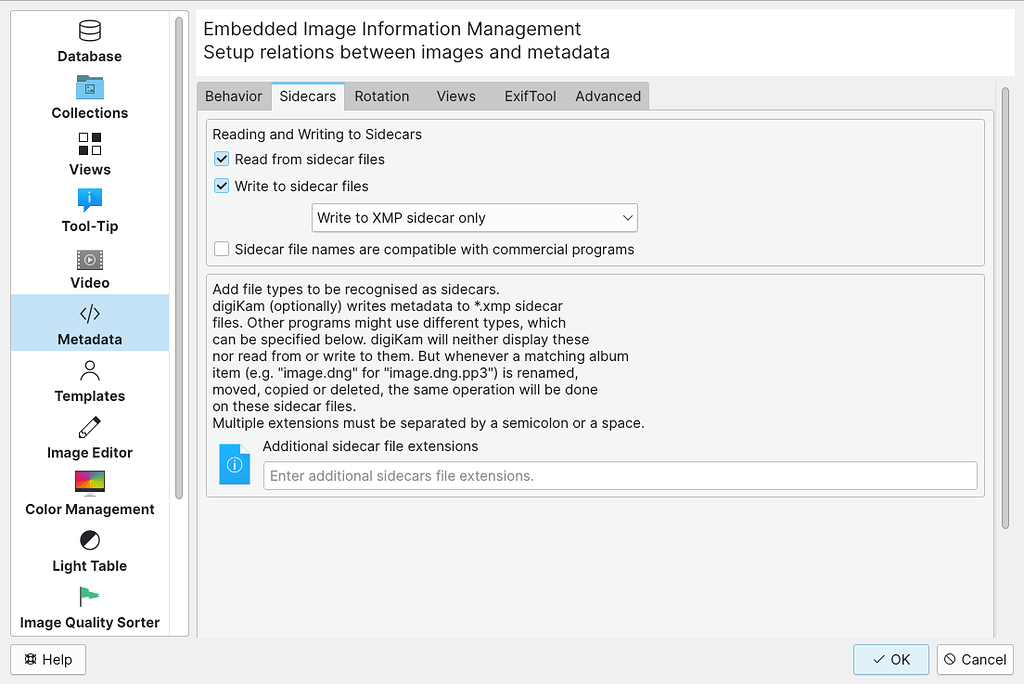Screen dimensions: 1024x684
Task: Confirm settings with the OK button
Action: (x=891, y=659)
